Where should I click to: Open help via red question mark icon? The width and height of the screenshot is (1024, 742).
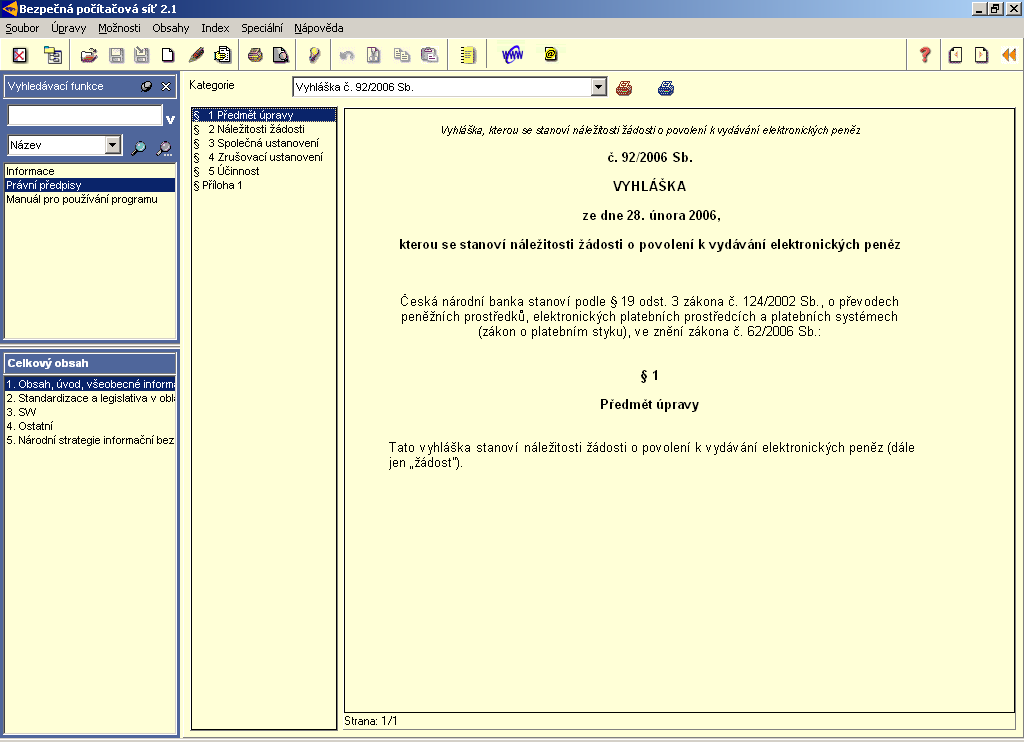coord(925,56)
